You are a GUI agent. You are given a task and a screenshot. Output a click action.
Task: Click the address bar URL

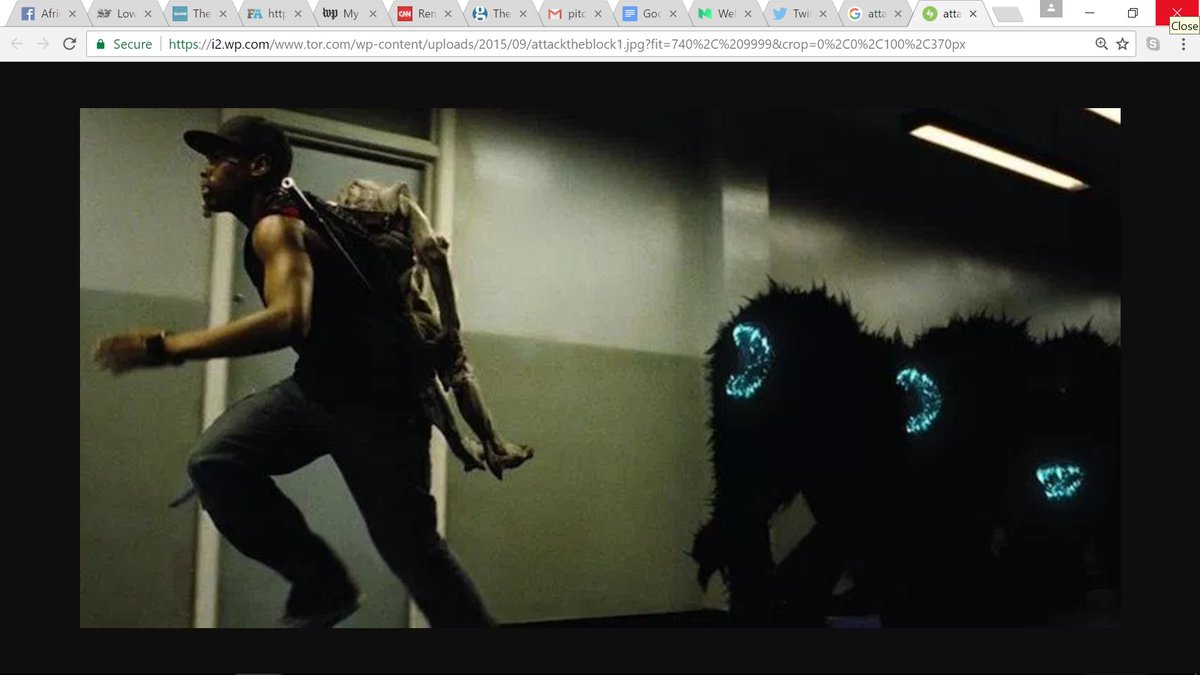(567, 44)
